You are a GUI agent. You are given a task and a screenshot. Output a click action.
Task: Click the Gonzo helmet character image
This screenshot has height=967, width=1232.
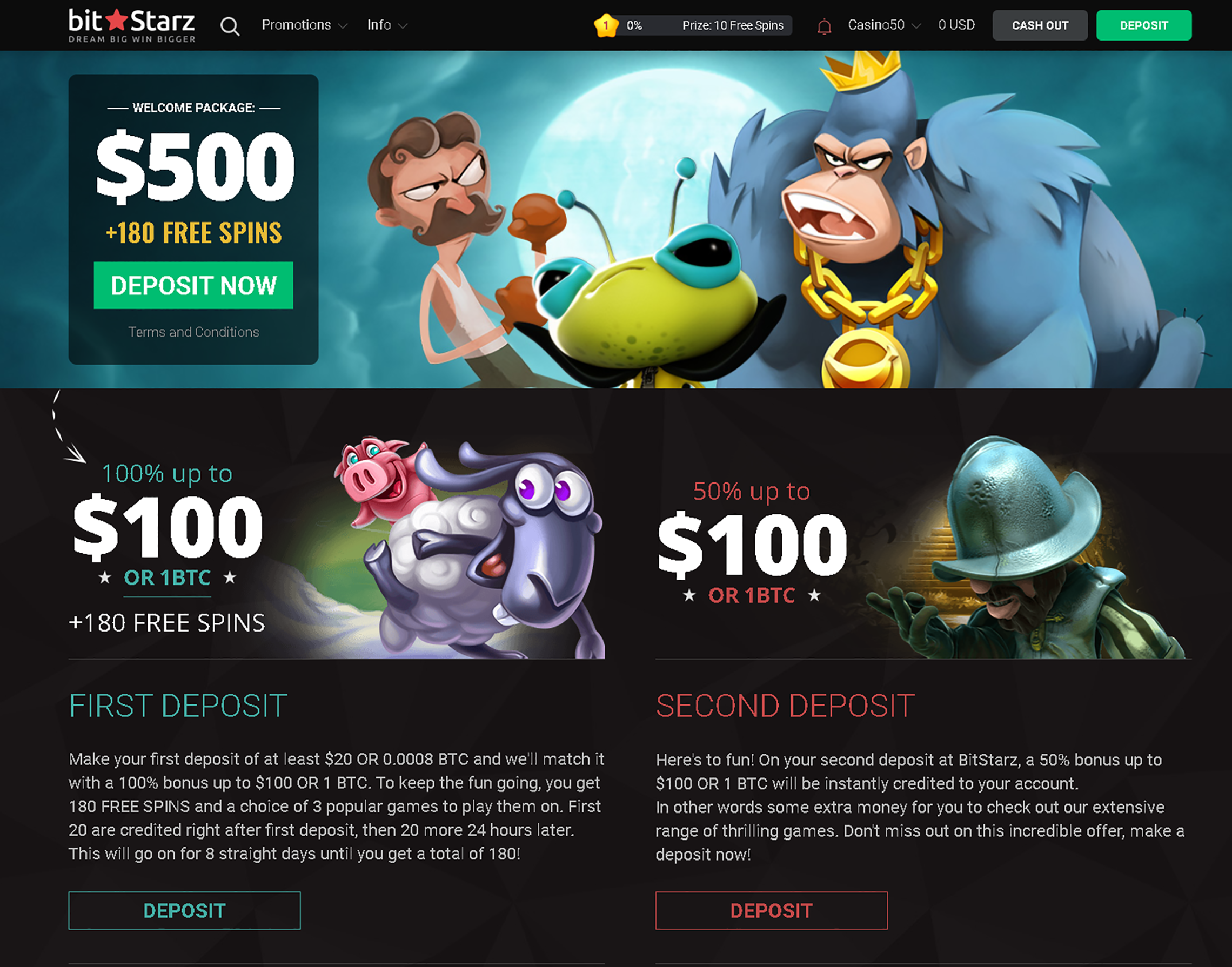(1025, 546)
